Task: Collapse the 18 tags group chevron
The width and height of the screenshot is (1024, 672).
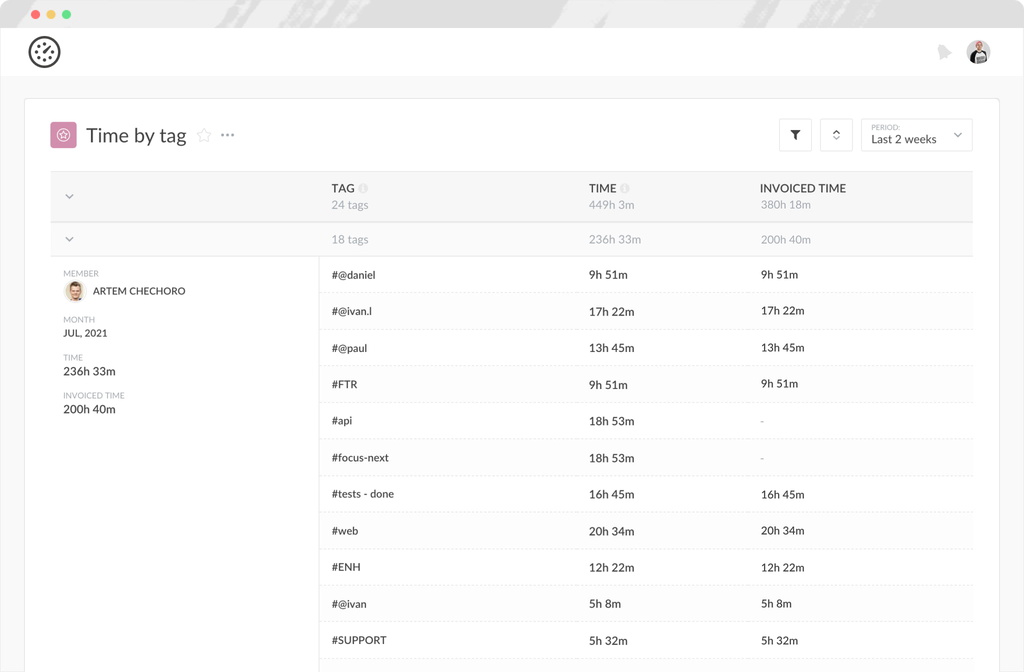Action: [69, 239]
